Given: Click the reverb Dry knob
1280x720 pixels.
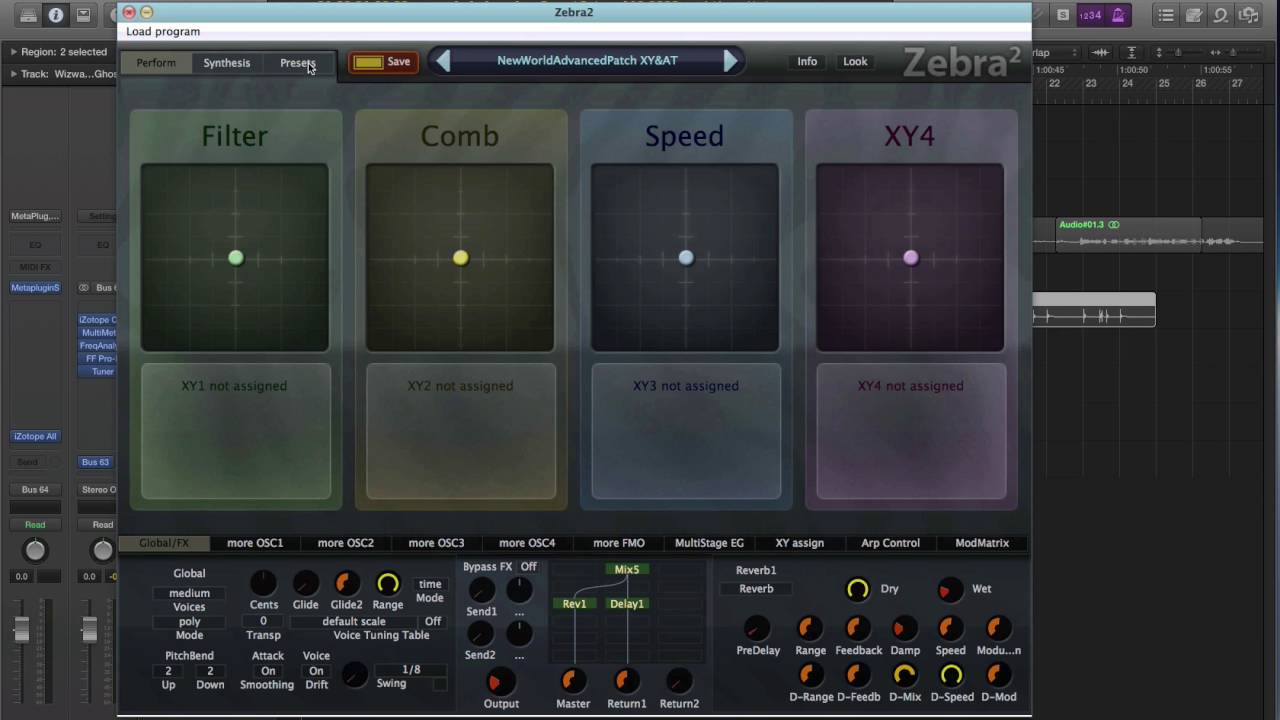Looking at the screenshot, I should pos(857,589).
